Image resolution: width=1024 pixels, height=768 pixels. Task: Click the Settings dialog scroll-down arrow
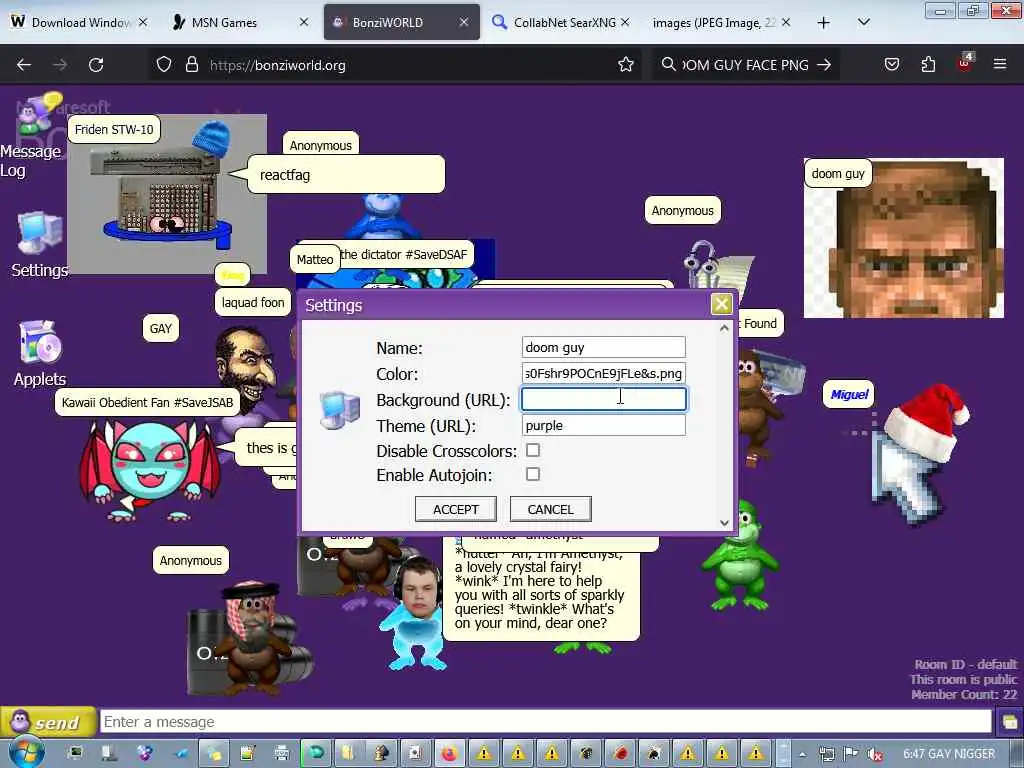tap(724, 522)
